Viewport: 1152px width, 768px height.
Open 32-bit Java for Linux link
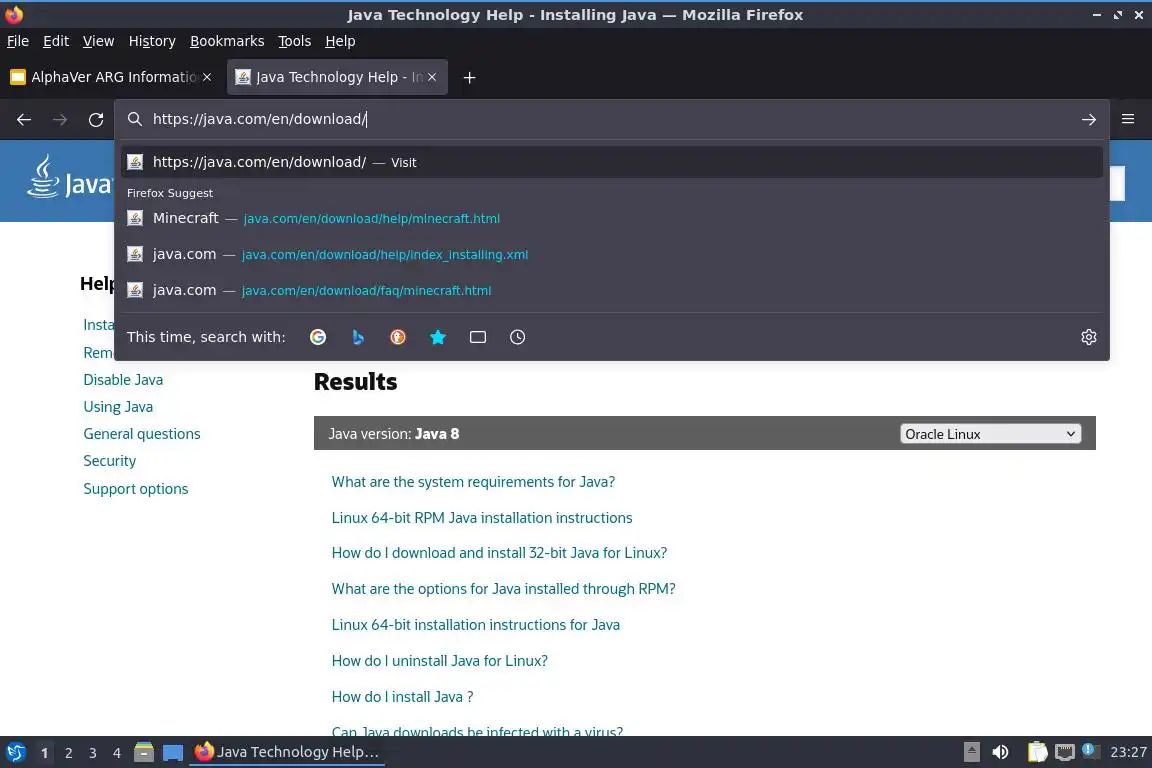point(500,553)
